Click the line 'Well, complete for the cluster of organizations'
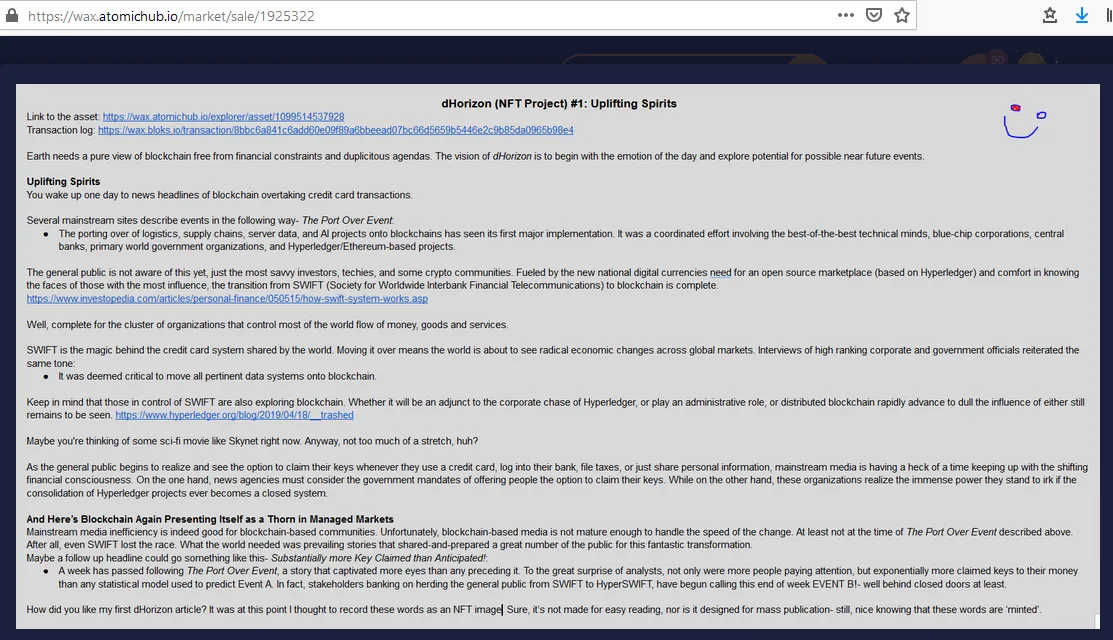The width and height of the screenshot is (1113, 640). pos(267,324)
